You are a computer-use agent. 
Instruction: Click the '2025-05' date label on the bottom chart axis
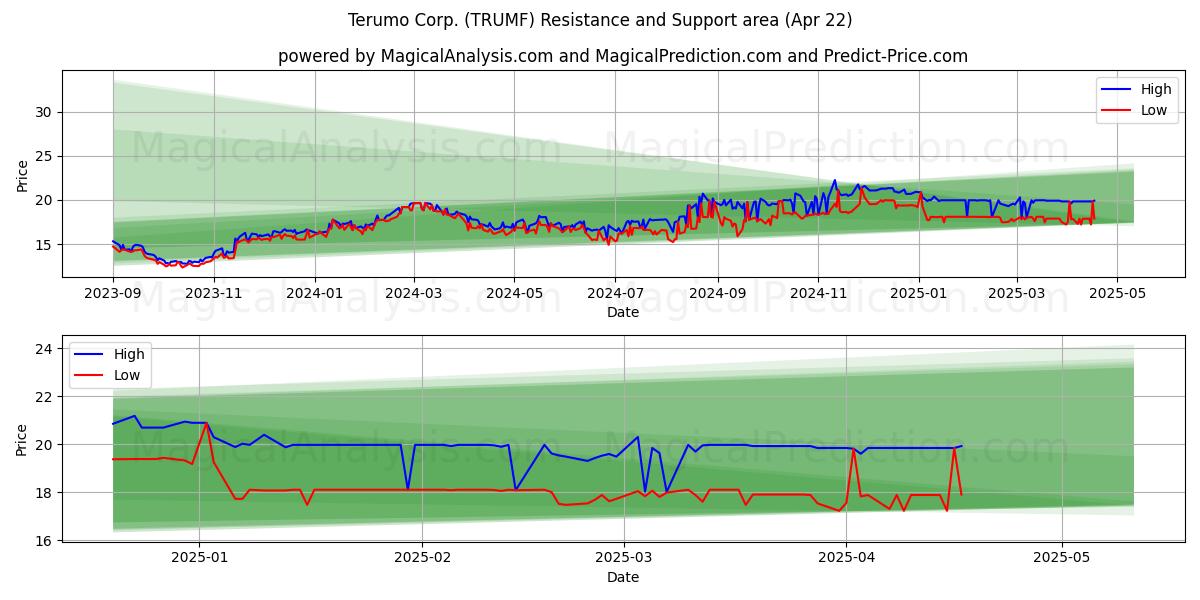click(1062, 559)
